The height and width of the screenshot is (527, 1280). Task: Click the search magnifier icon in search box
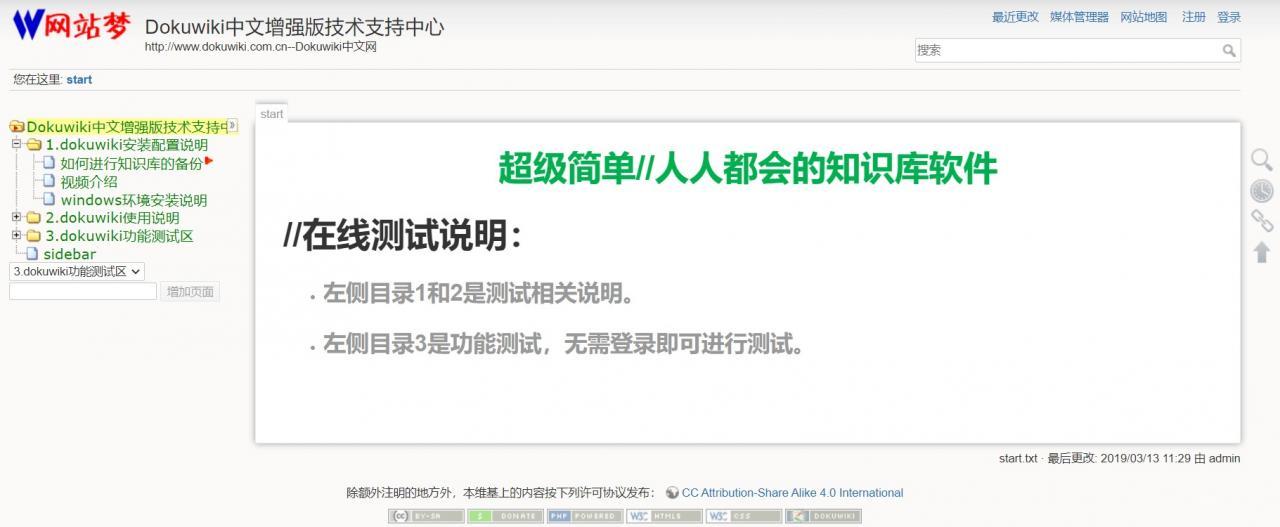point(1229,50)
